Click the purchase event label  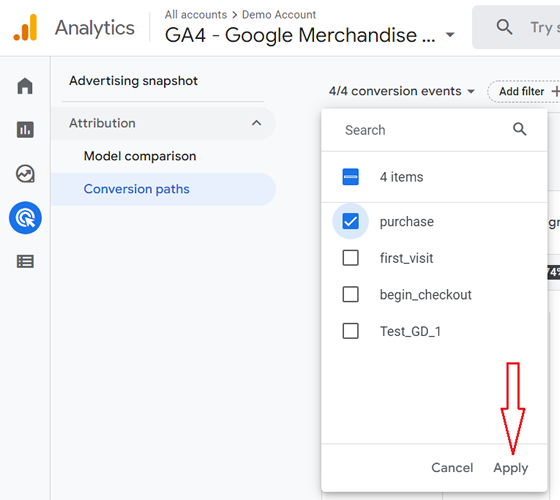pyautogui.click(x=407, y=222)
